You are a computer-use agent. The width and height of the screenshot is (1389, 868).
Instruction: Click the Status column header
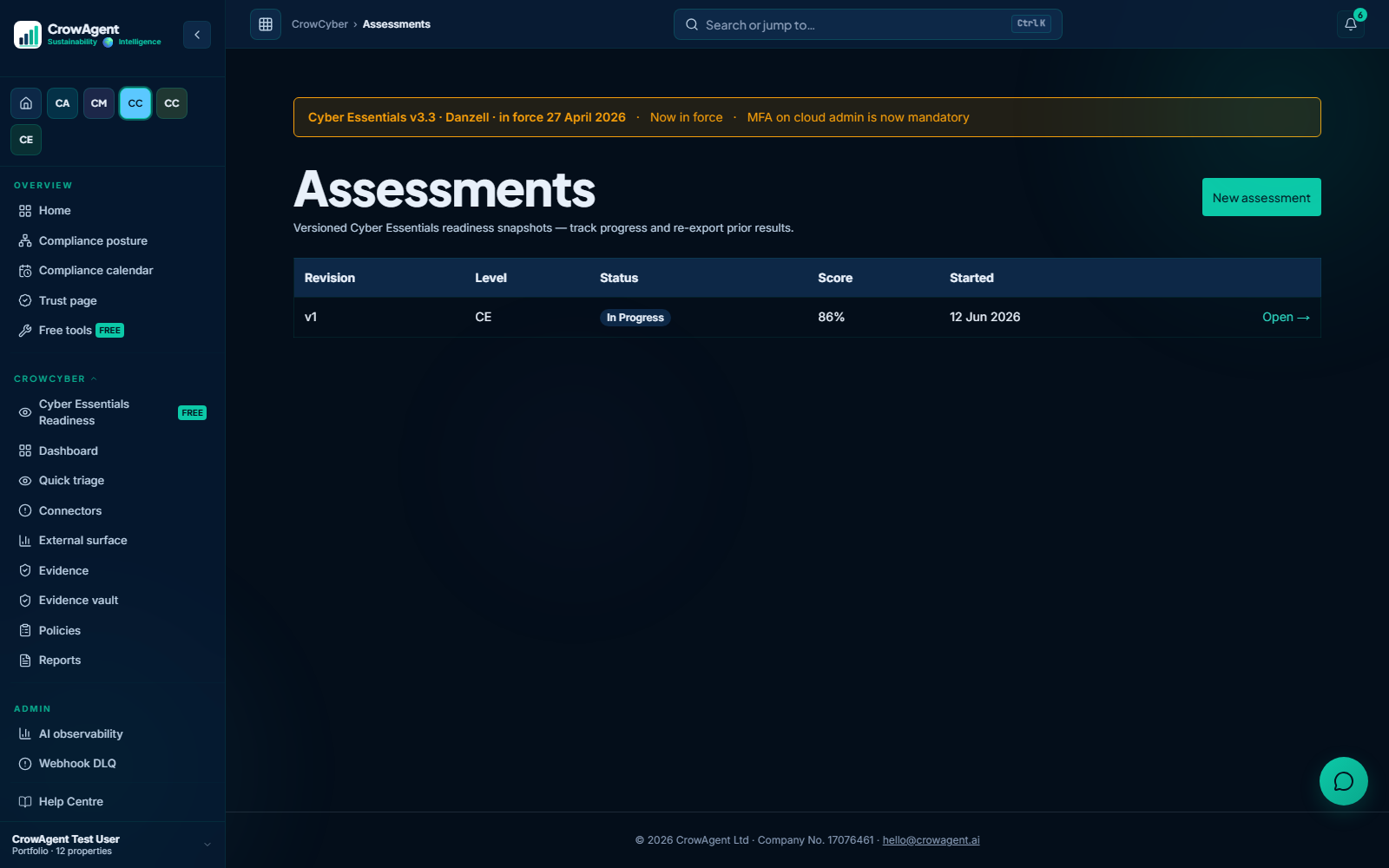[619, 278]
